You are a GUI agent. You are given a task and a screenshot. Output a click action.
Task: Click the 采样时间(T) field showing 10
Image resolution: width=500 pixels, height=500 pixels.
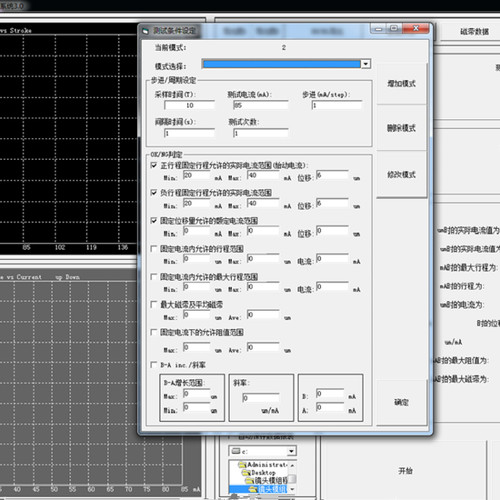[x=189, y=105]
